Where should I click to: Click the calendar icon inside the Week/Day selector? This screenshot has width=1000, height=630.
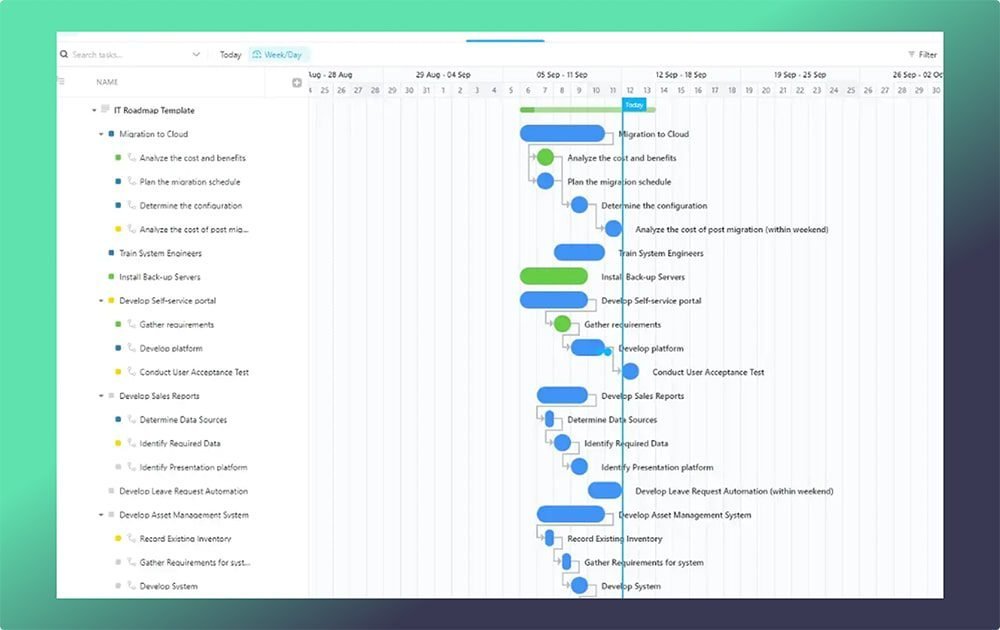click(x=256, y=54)
